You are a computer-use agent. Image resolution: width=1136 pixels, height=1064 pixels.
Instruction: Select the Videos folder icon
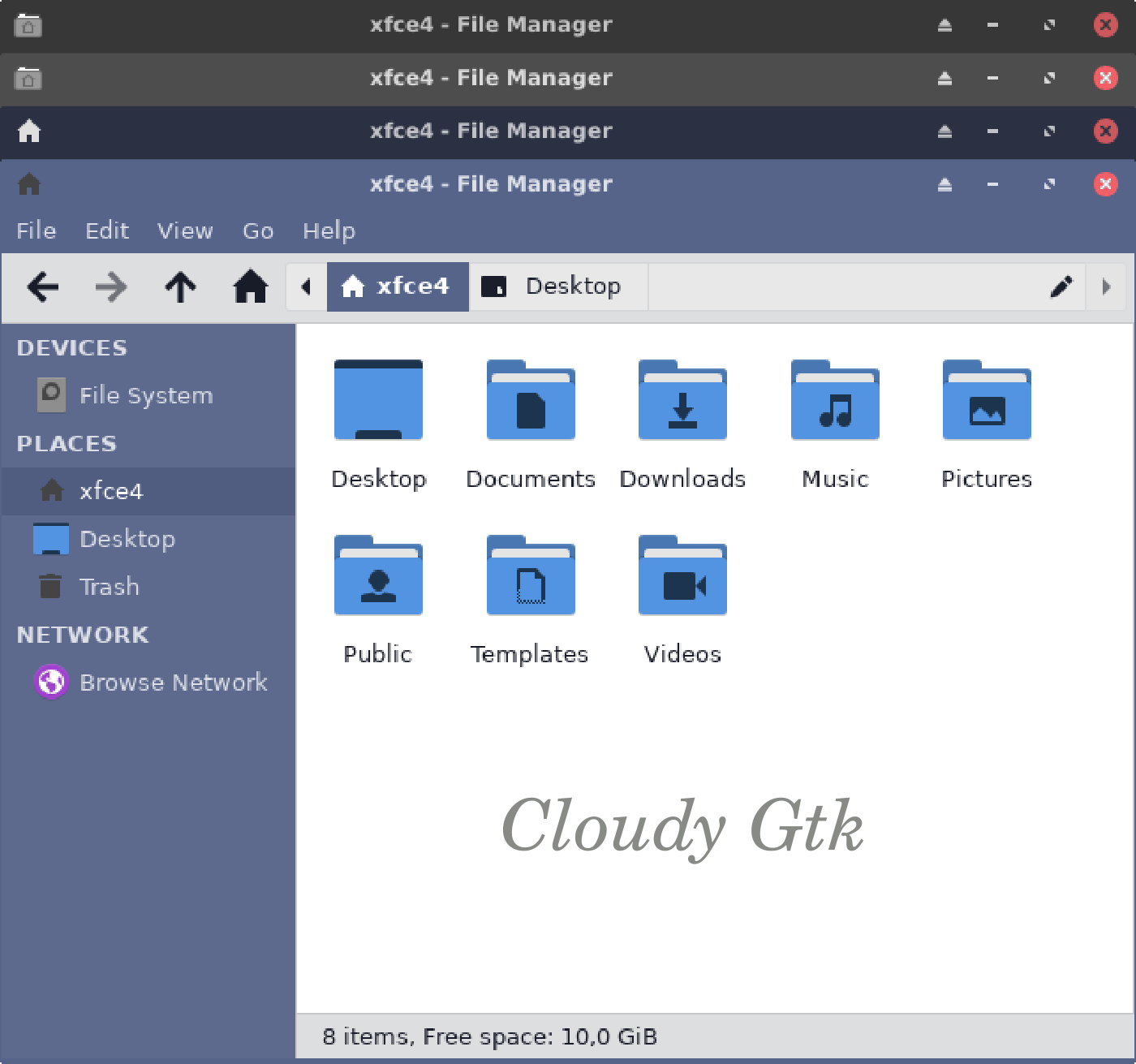682,575
